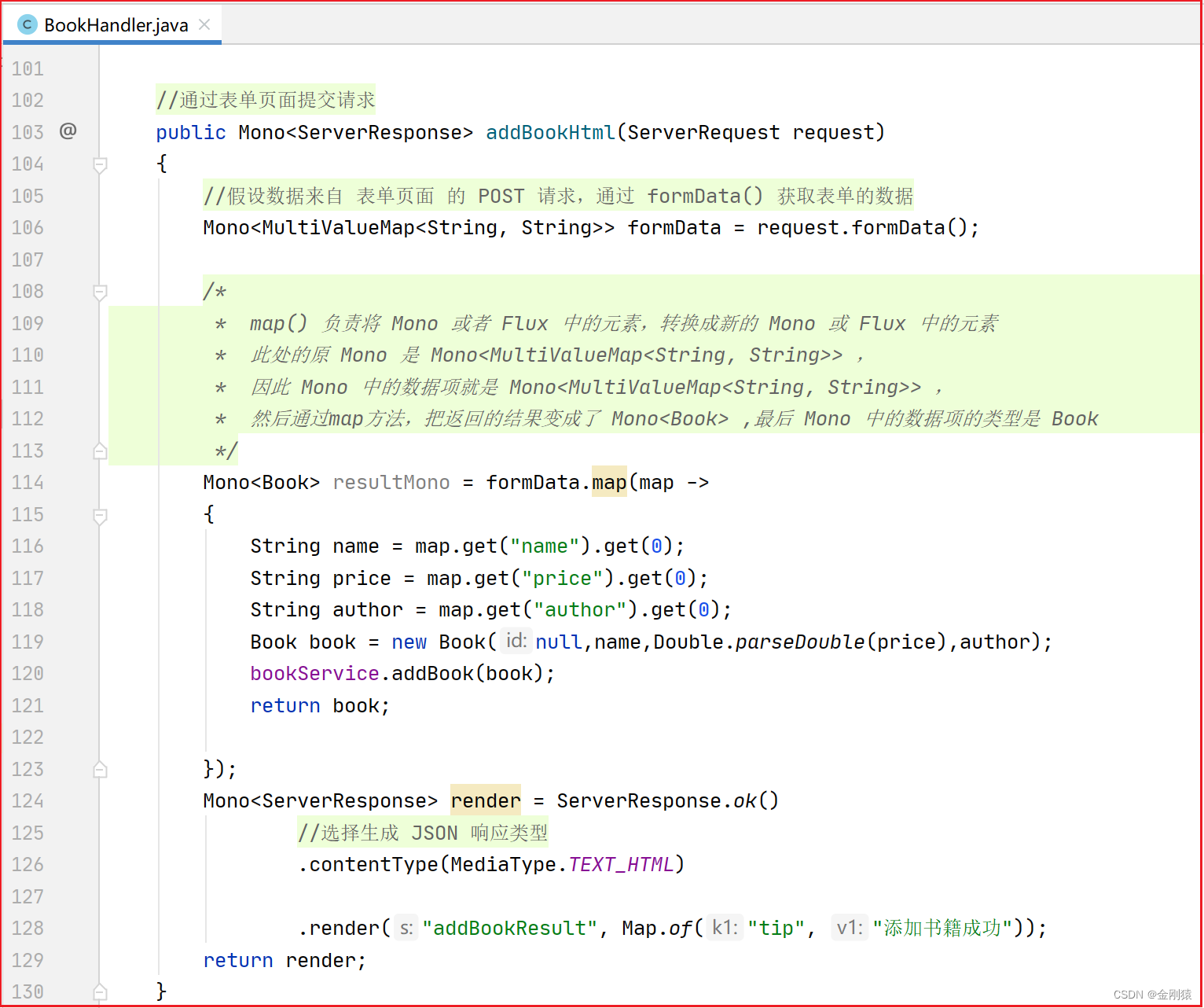Click the "price" string literal on line 117
Viewport: 1204px width, 1008px height.
click(562, 578)
